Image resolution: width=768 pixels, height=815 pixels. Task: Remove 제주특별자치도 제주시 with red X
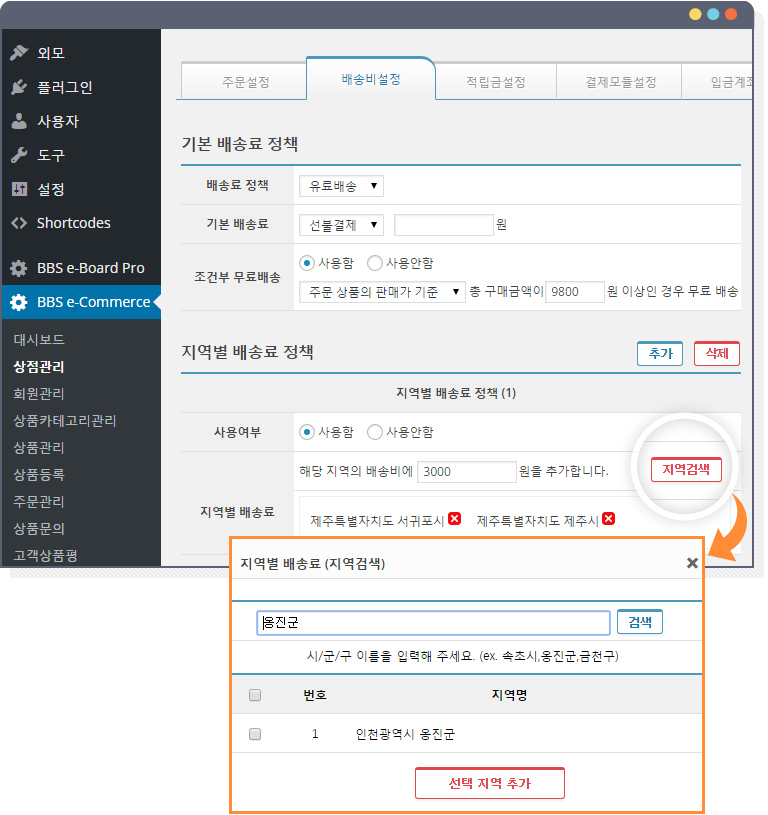tap(608, 519)
